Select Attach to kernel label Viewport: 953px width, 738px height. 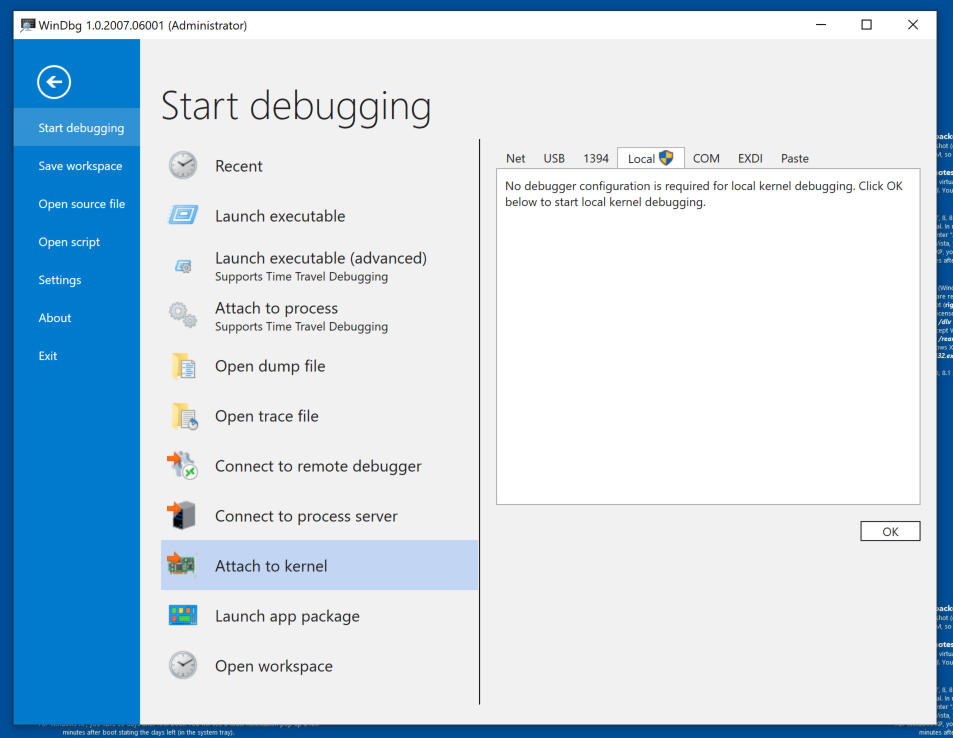(271, 566)
